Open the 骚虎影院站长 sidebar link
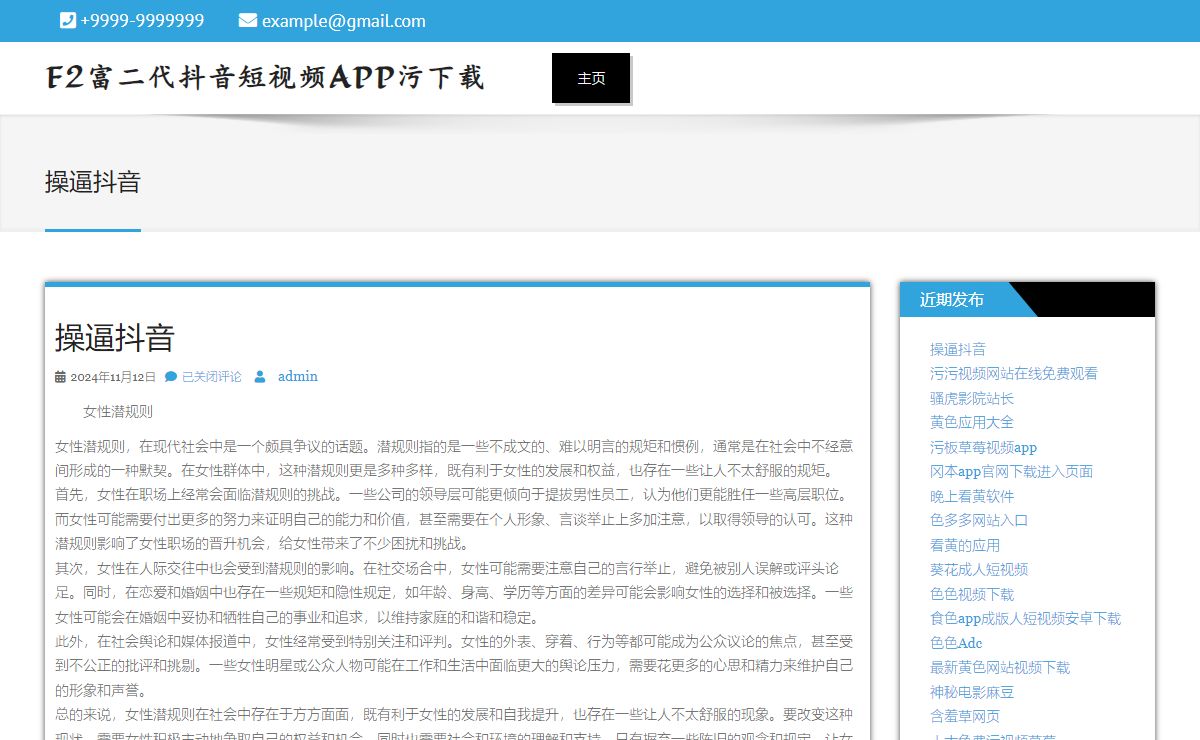This screenshot has height=740, width=1200. click(x=972, y=398)
